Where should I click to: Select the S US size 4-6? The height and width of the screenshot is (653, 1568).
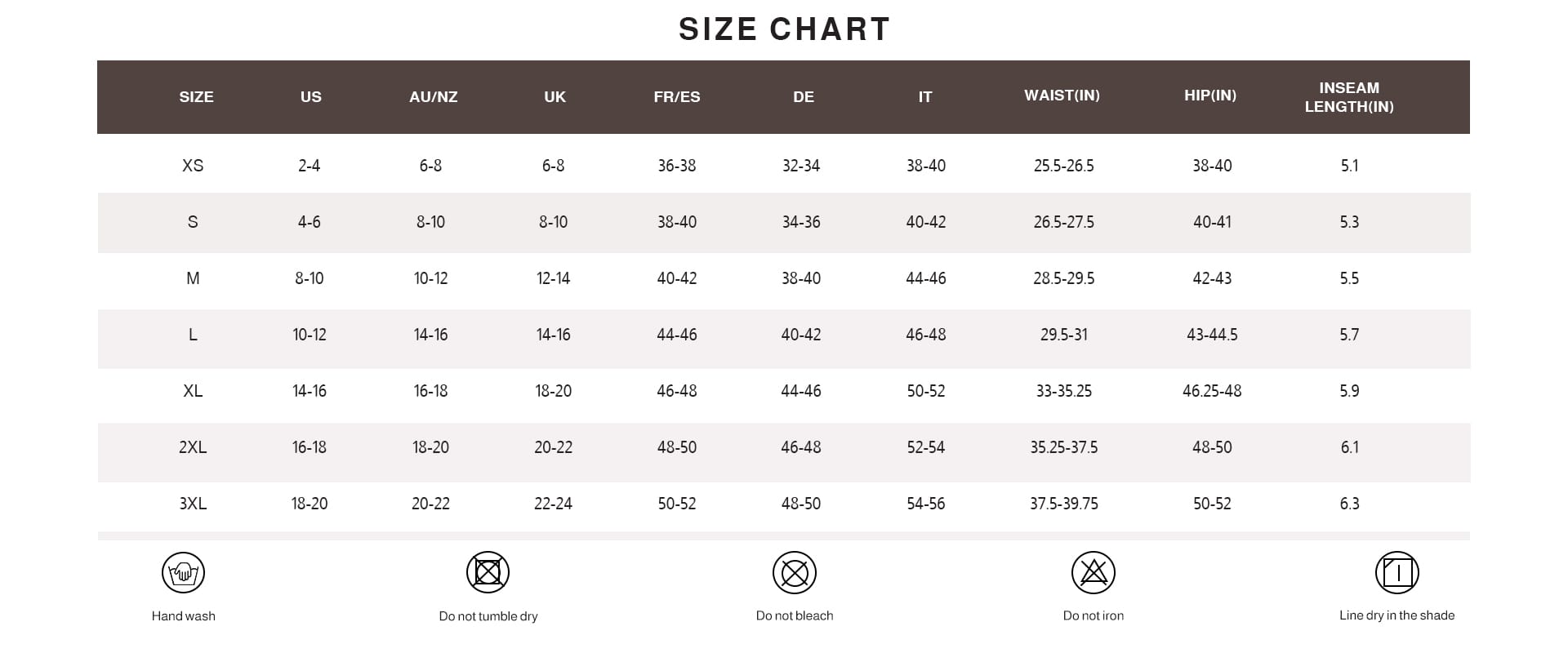point(310,222)
